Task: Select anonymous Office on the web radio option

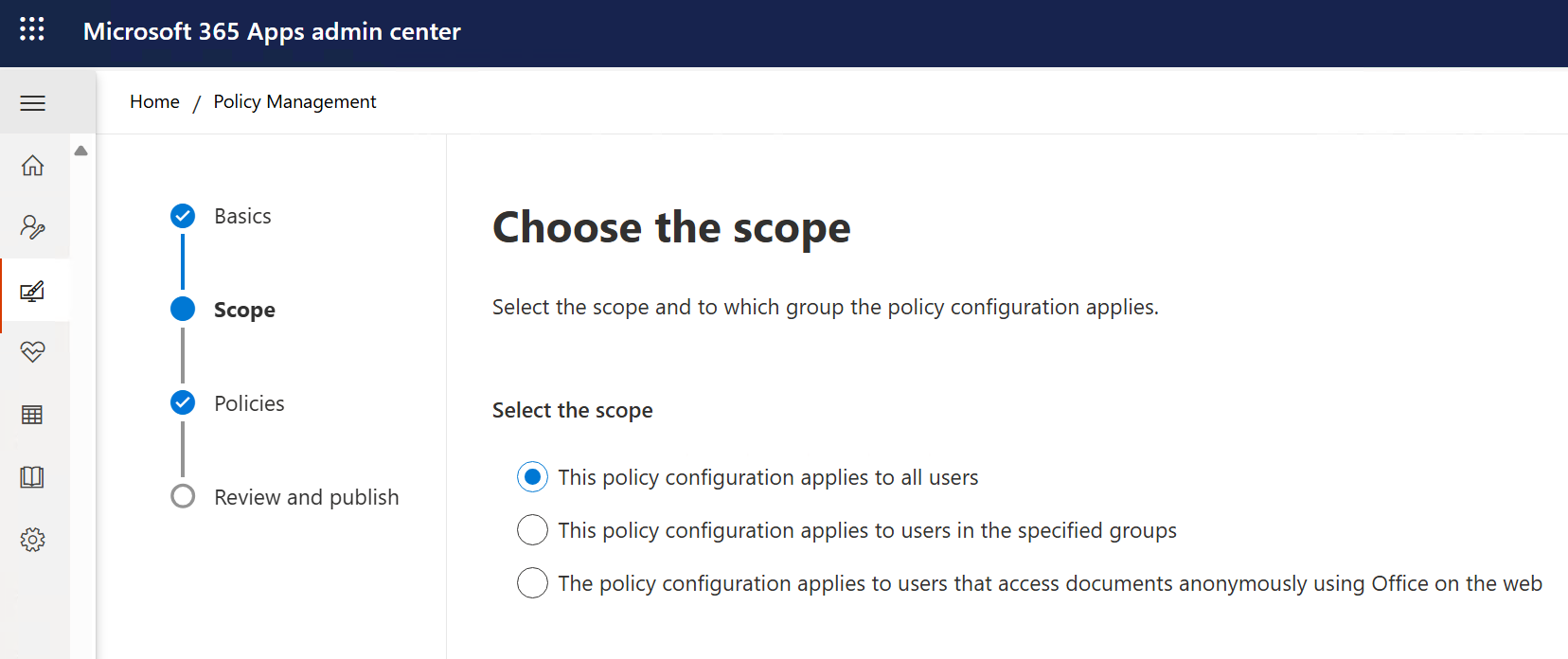Action: click(x=533, y=583)
